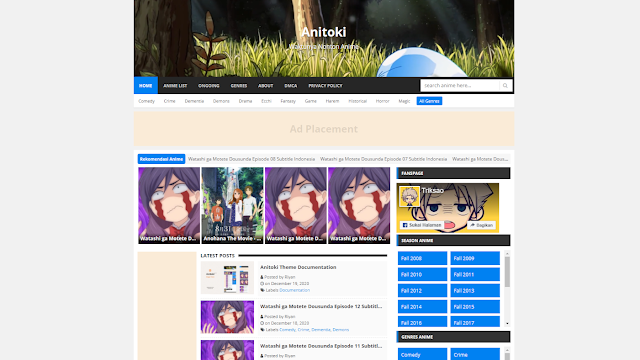Screen dimensions: 640x360
Task: Open the Episode 07 Subtitle Indonesia ticker link
Action: (383, 159)
